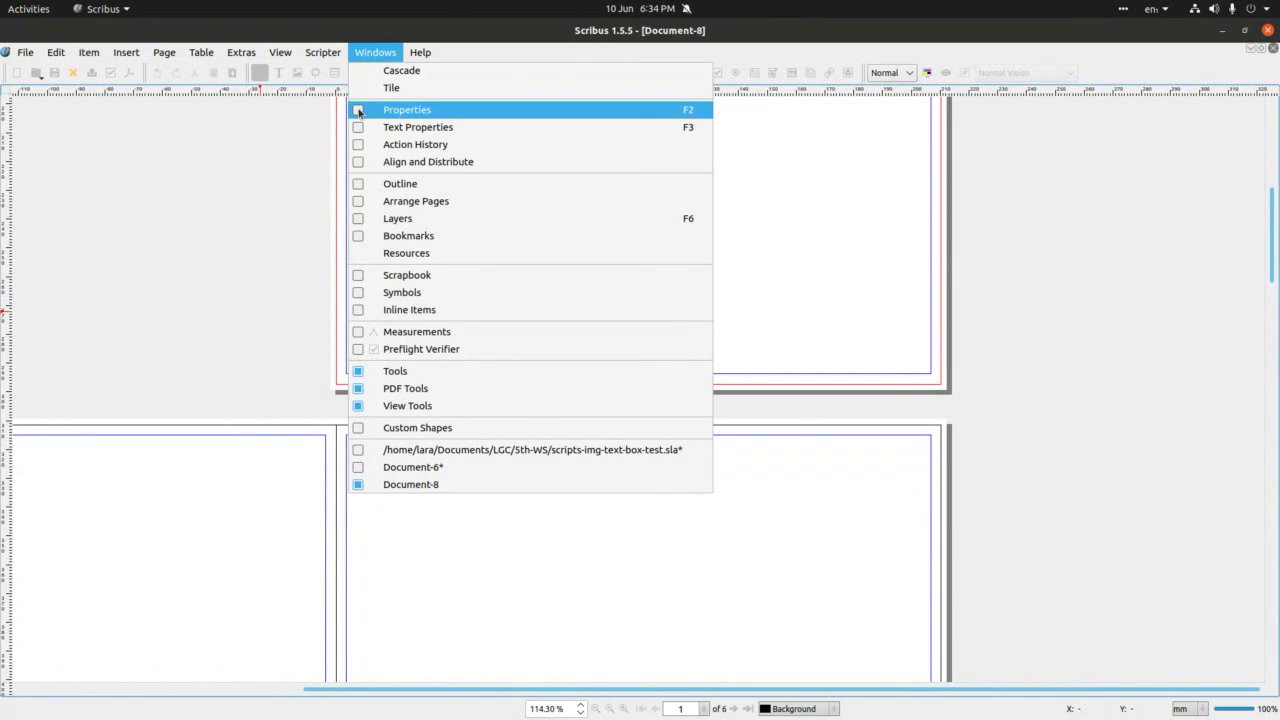The width and height of the screenshot is (1280, 720).
Task: Toggle Preview Mode eye icon
Action: point(946,73)
